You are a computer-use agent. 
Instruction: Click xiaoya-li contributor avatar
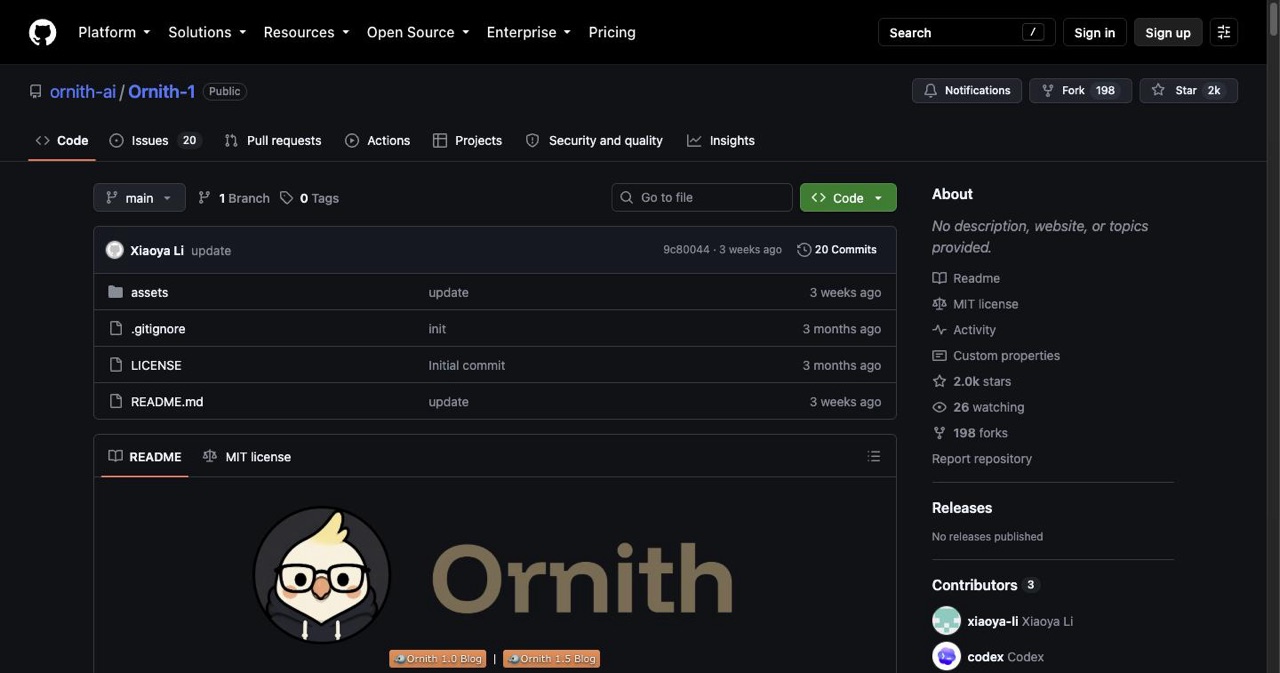point(946,621)
